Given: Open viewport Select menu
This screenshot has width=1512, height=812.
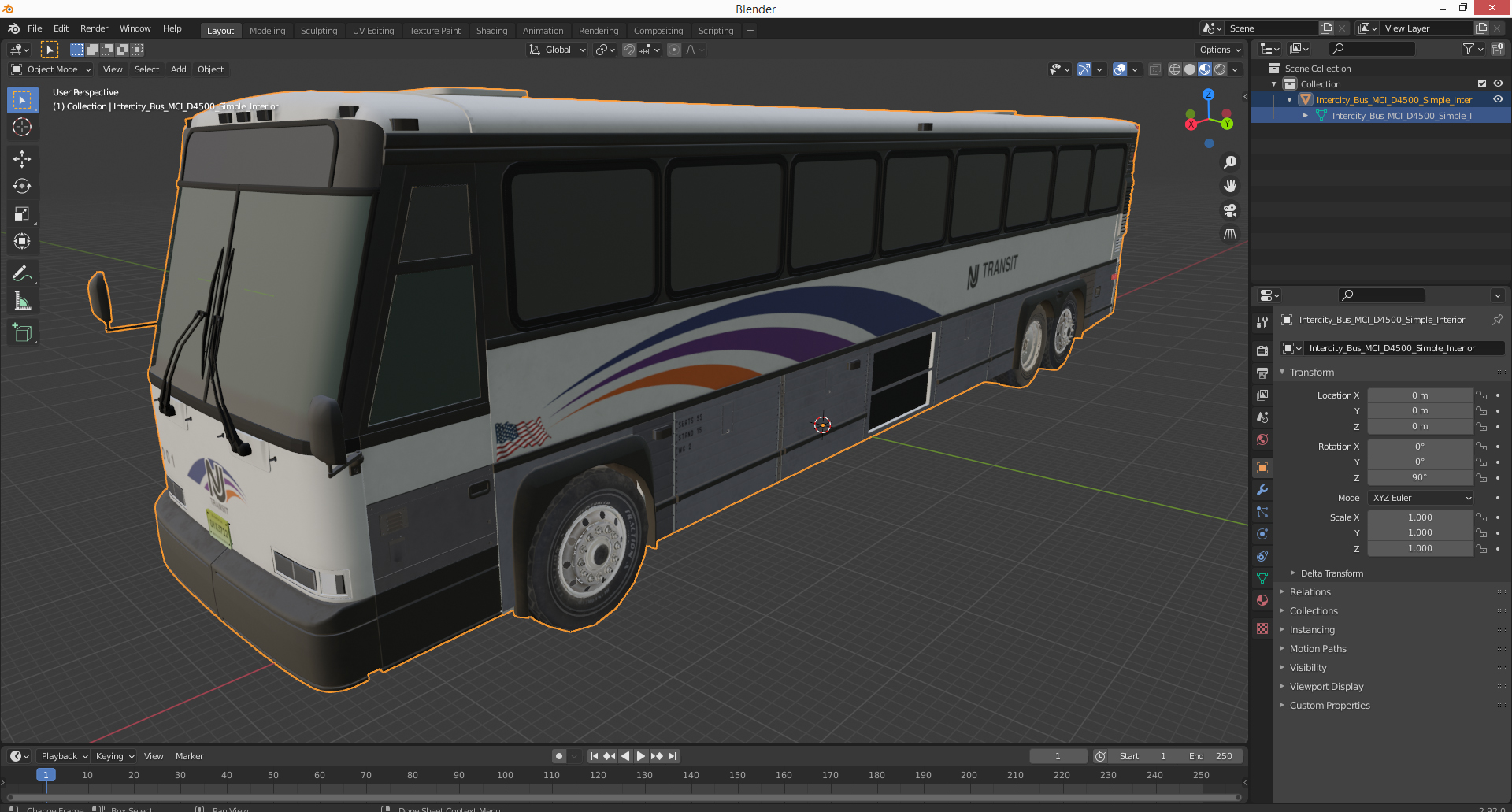Looking at the screenshot, I should (146, 69).
